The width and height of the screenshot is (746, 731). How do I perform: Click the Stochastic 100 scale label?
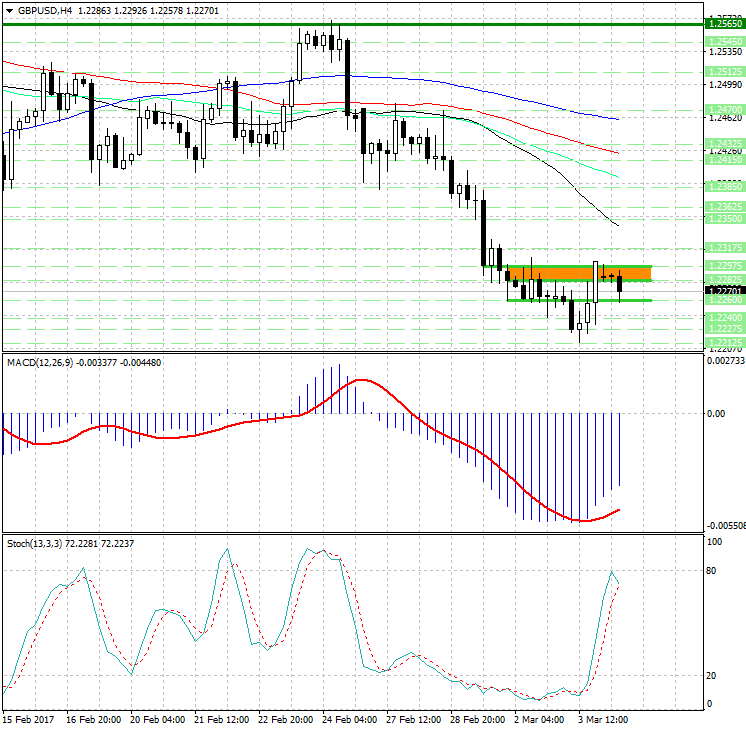[715, 542]
